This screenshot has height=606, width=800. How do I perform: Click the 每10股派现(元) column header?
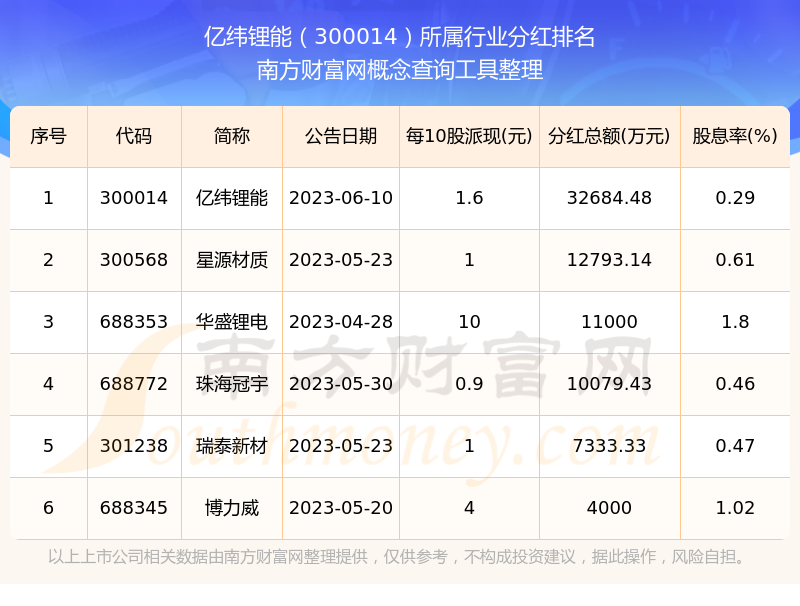point(469,136)
